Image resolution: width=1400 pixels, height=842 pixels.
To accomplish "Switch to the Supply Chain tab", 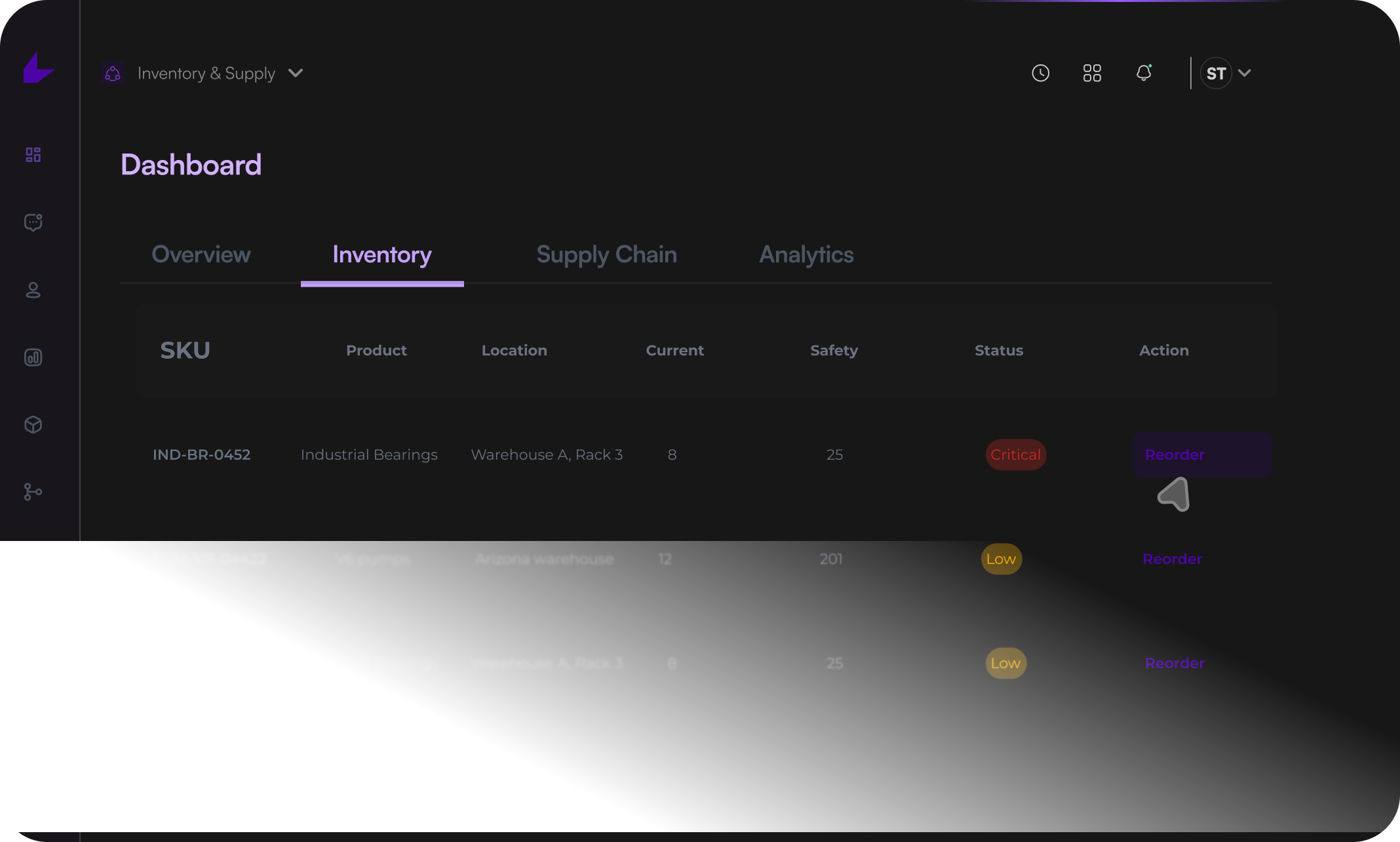I will [607, 254].
